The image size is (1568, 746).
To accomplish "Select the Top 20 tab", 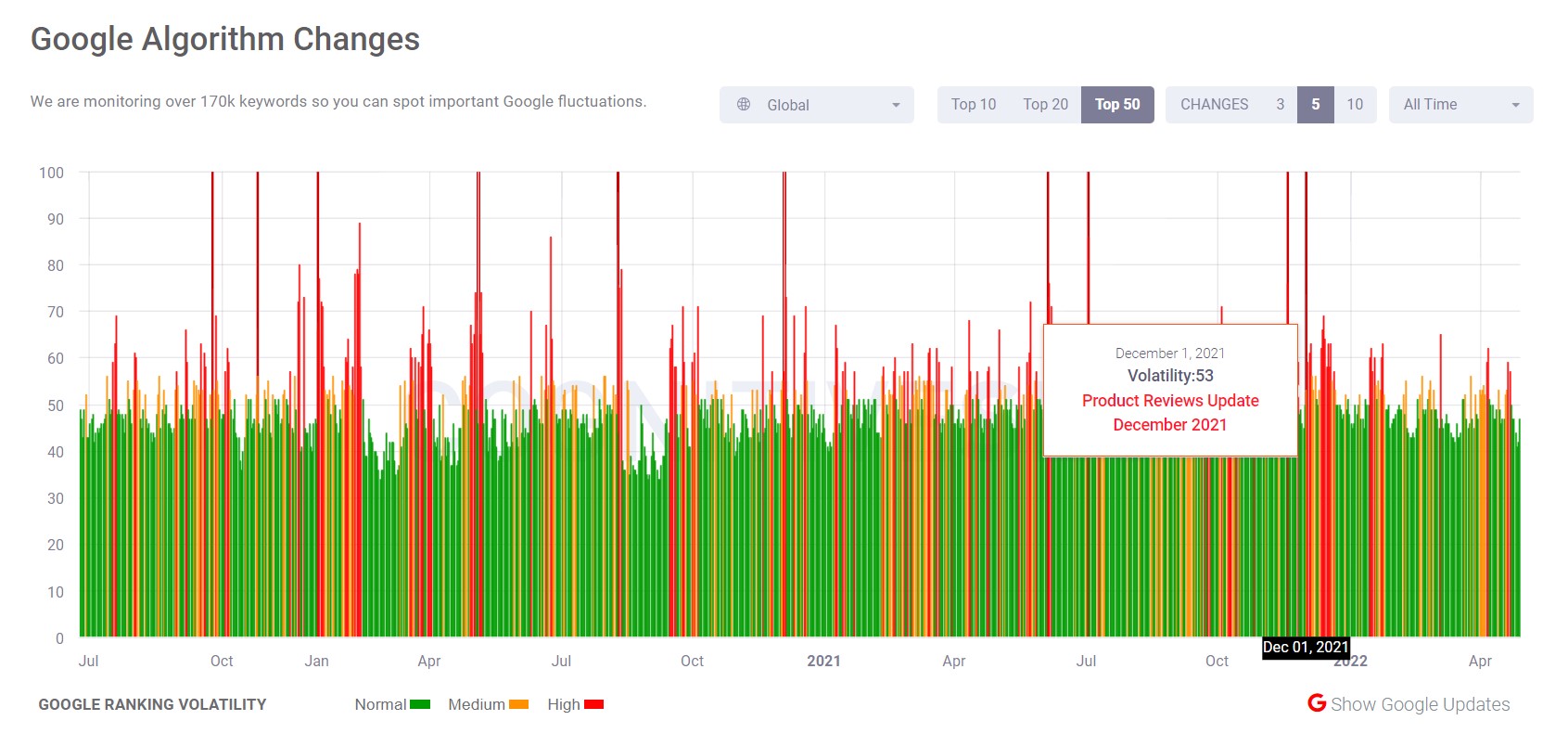I will click(x=1045, y=105).
